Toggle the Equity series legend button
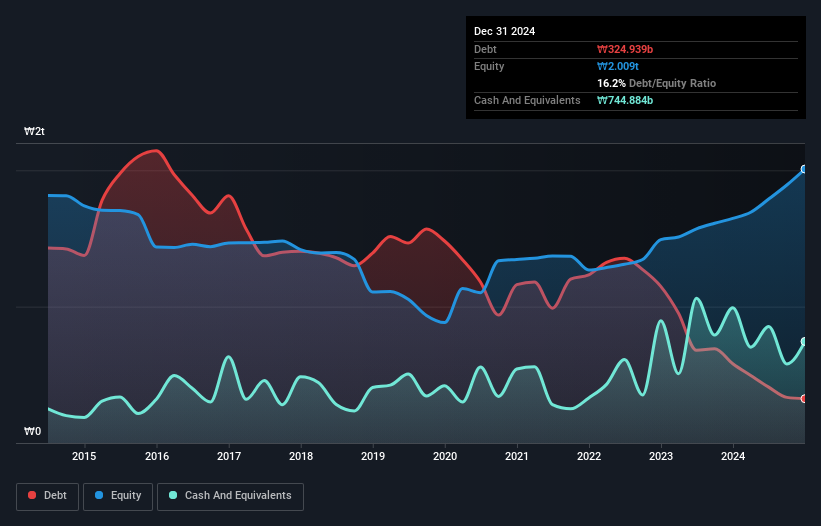The image size is (821, 526). point(118,496)
